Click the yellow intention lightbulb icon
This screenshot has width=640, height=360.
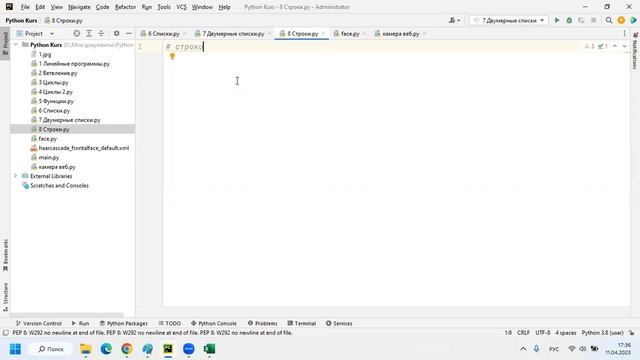[x=172, y=56]
